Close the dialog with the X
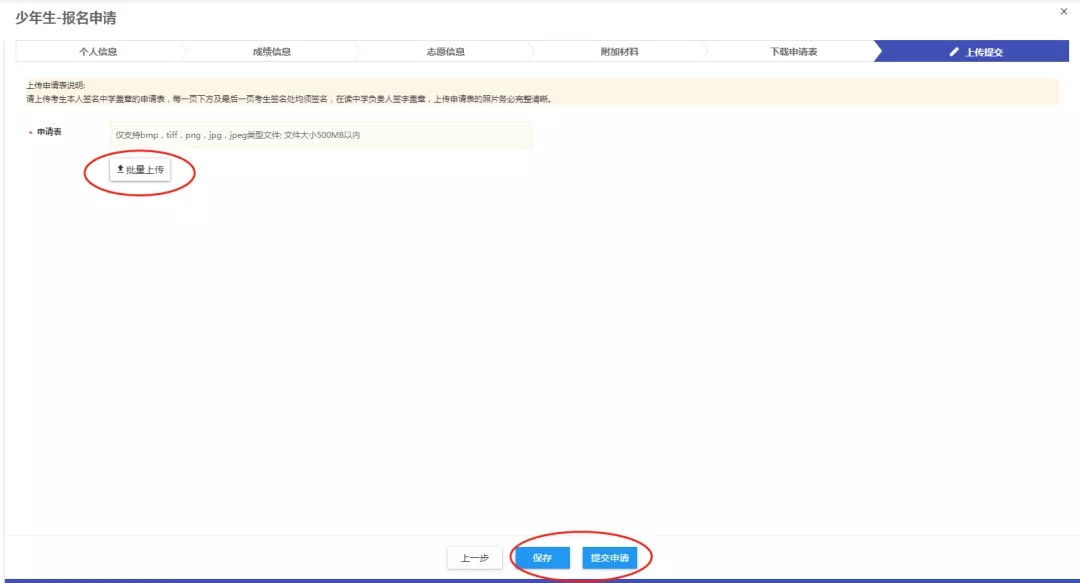Image resolution: width=1080 pixels, height=583 pixels. click(x=1064, y=12)
